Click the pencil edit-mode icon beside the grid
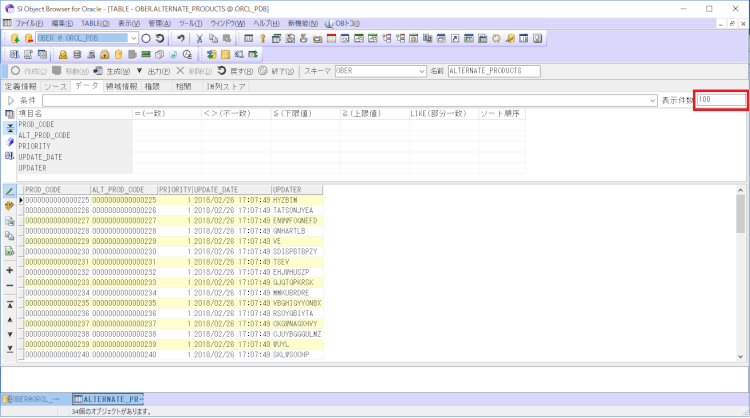 pyautogui.click(x=10, y=190)
